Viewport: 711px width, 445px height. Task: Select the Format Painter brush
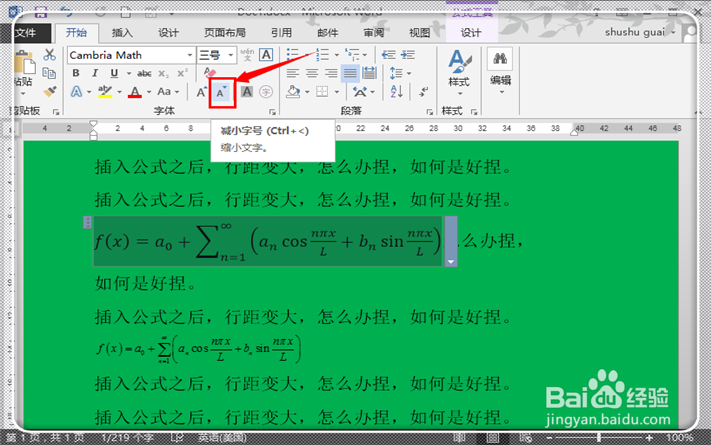pyautogui.click(x=49, y=92)
